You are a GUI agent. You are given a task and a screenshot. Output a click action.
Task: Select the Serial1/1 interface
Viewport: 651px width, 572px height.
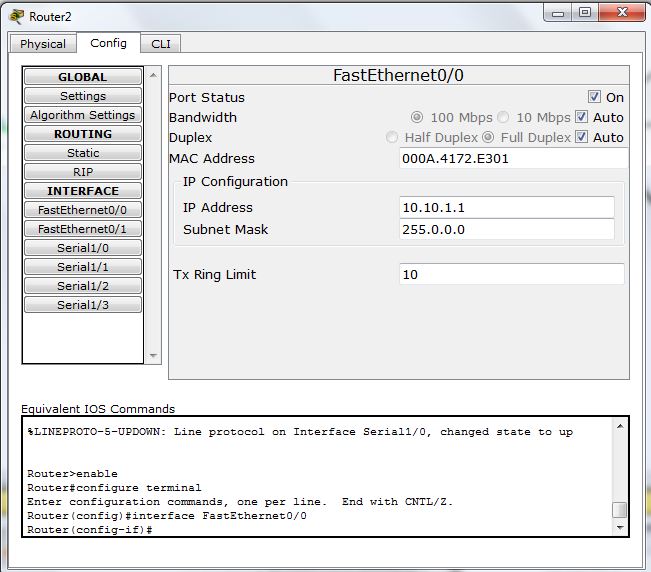(x=83, y=267)
